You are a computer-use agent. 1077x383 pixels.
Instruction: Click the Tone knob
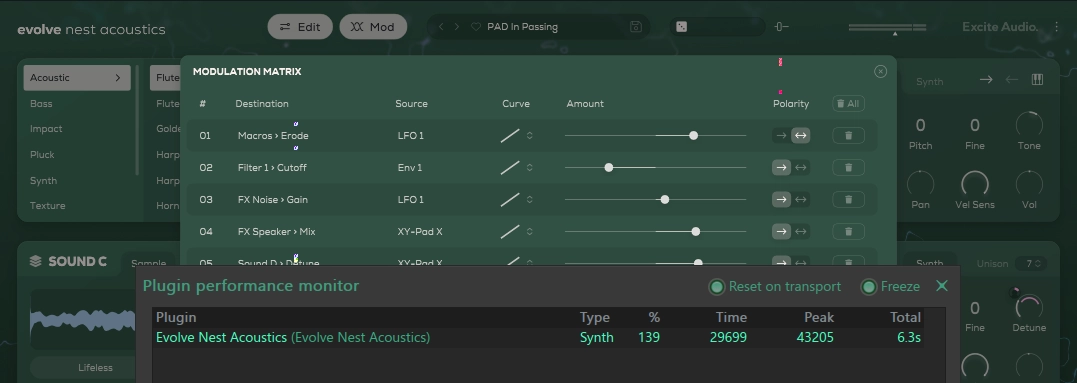click(x=1029, y=124)
